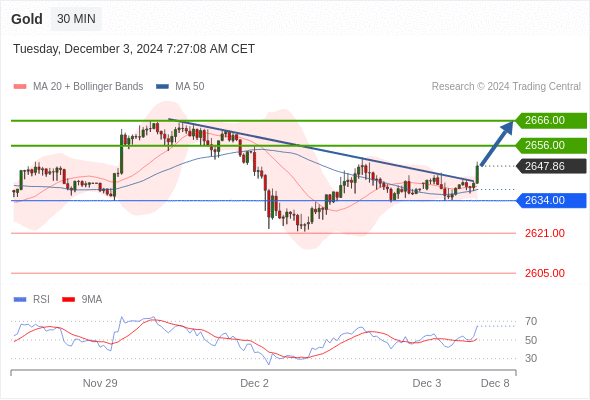590x400 pixels.
Task: Click the 30 MIN timeframe badge
Action: pos(76,19)
